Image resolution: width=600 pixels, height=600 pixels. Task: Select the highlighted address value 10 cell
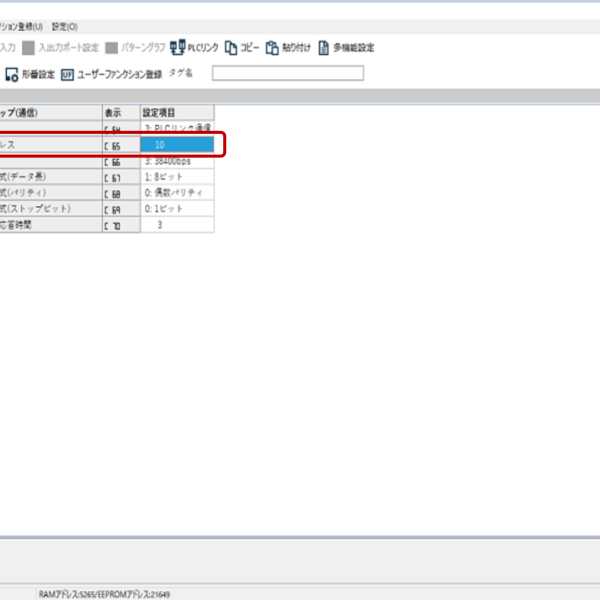[177, 145]
